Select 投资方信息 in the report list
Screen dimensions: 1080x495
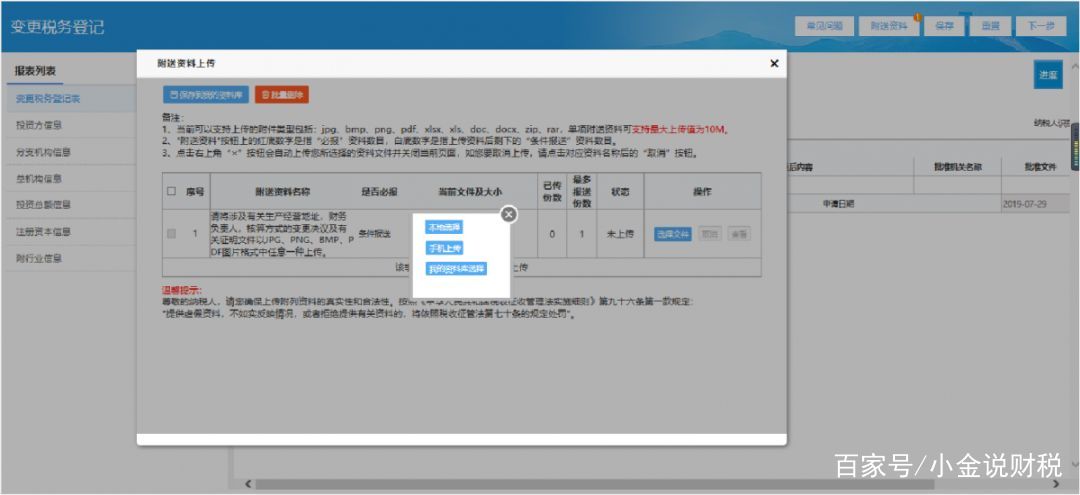[x=69, y=125]
